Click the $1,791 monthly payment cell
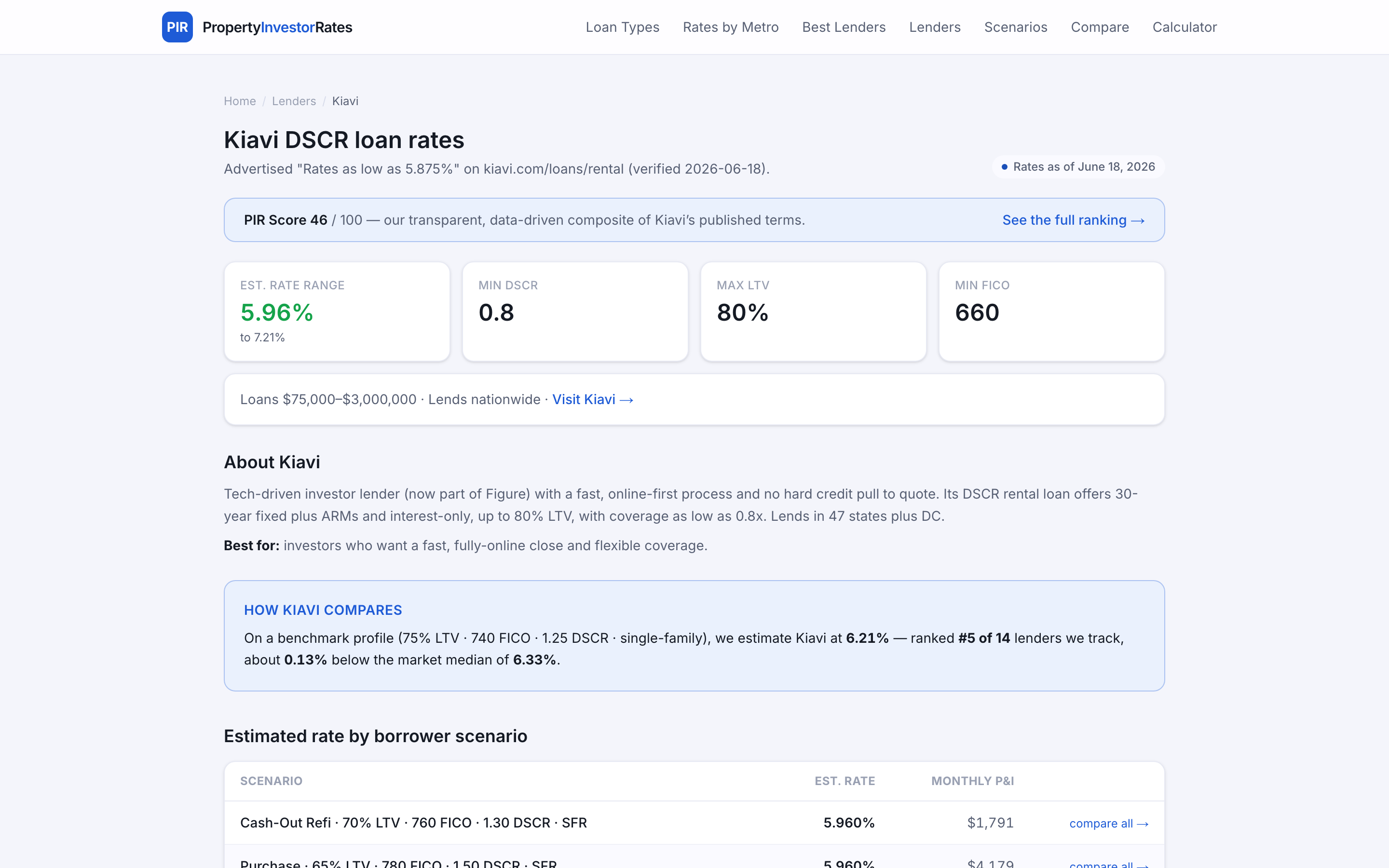The height and width of the screenshot is (868, 1389). coord(990,823)
